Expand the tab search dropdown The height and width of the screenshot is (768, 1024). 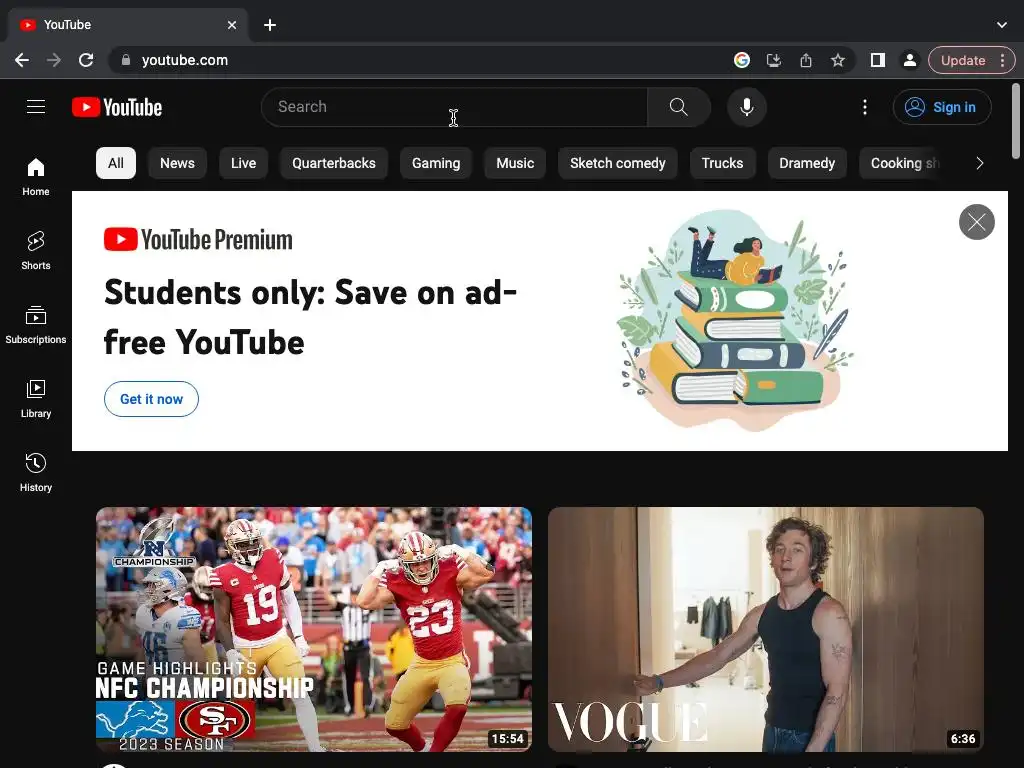(x=1002, y=25)
